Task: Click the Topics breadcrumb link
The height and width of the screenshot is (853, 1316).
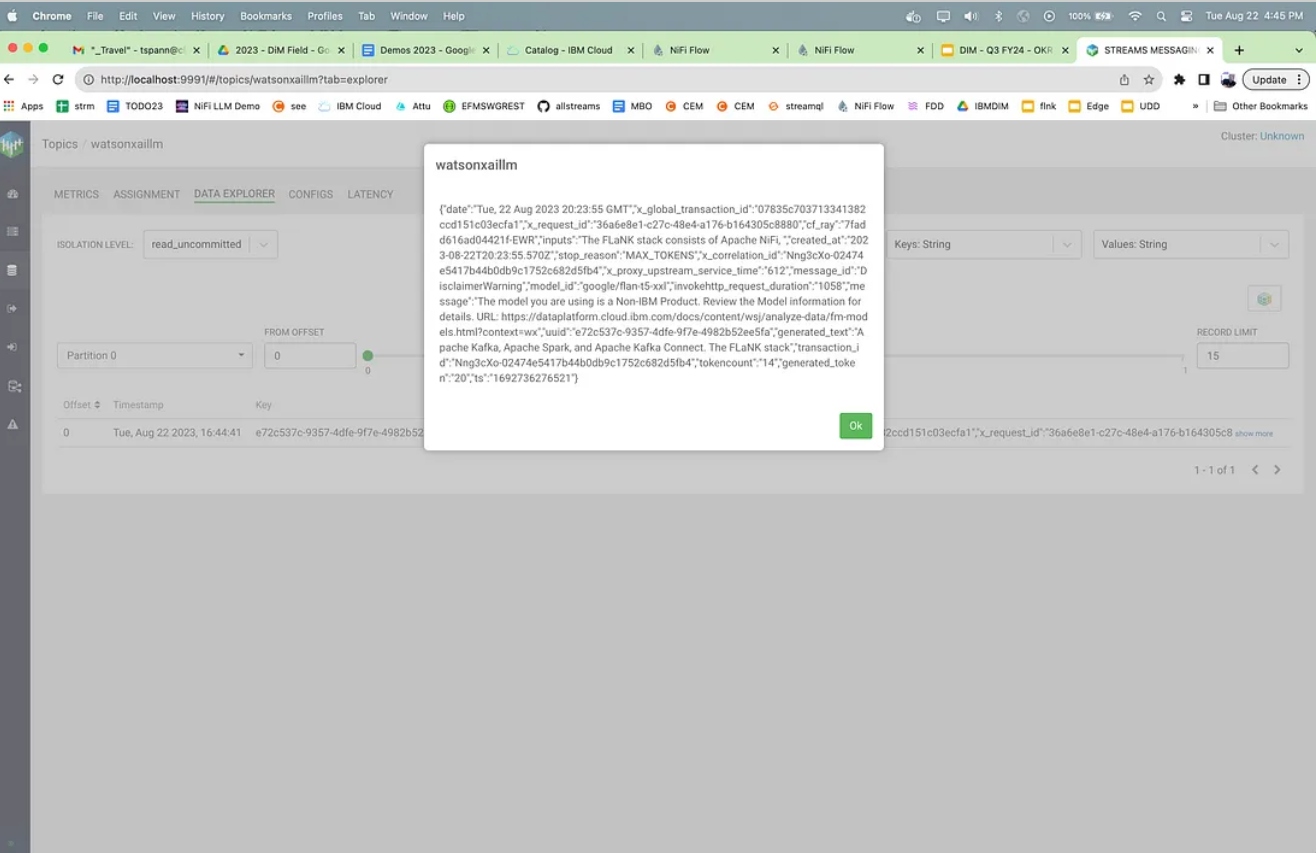Action: click(x=59, y=144)
